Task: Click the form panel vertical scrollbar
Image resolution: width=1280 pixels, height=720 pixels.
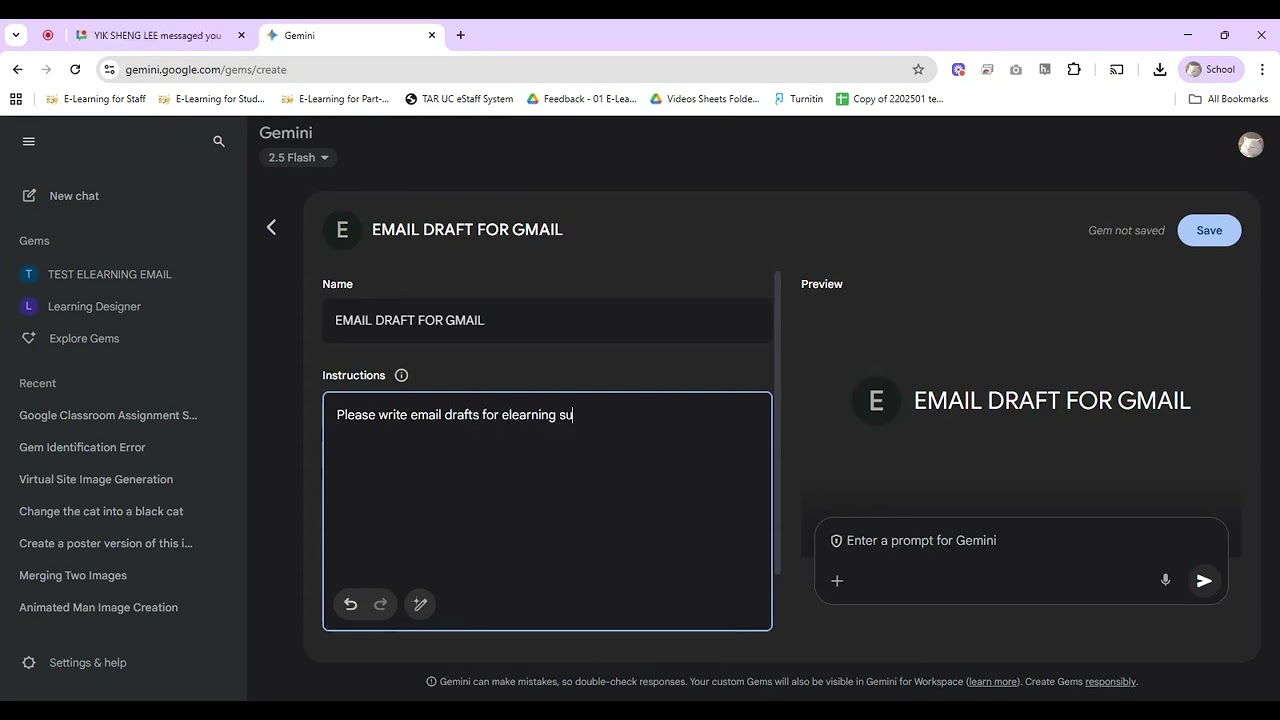Action: 778,422
